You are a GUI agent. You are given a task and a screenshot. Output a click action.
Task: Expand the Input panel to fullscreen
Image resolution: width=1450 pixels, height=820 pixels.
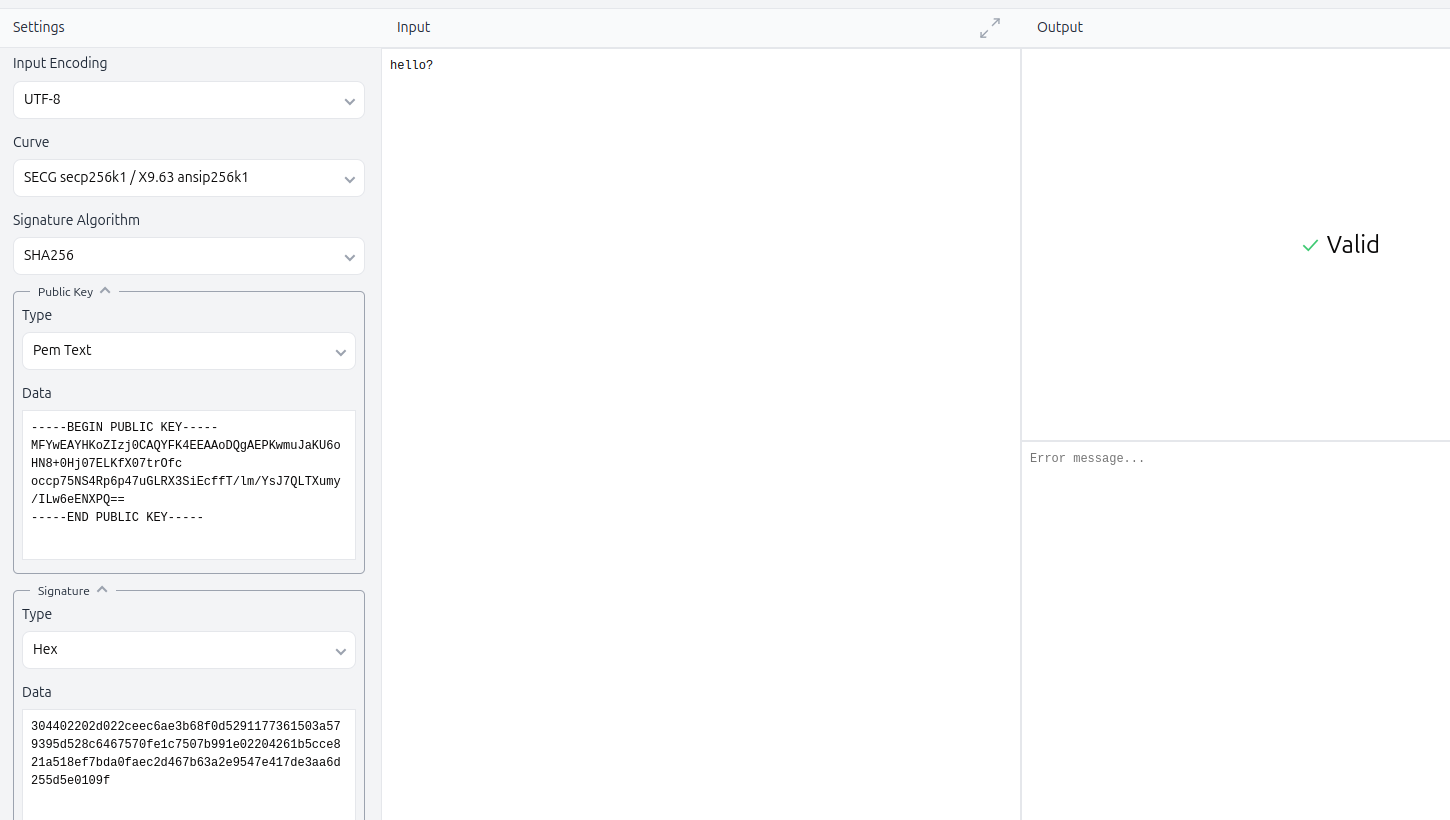click(x=990, y=28)
